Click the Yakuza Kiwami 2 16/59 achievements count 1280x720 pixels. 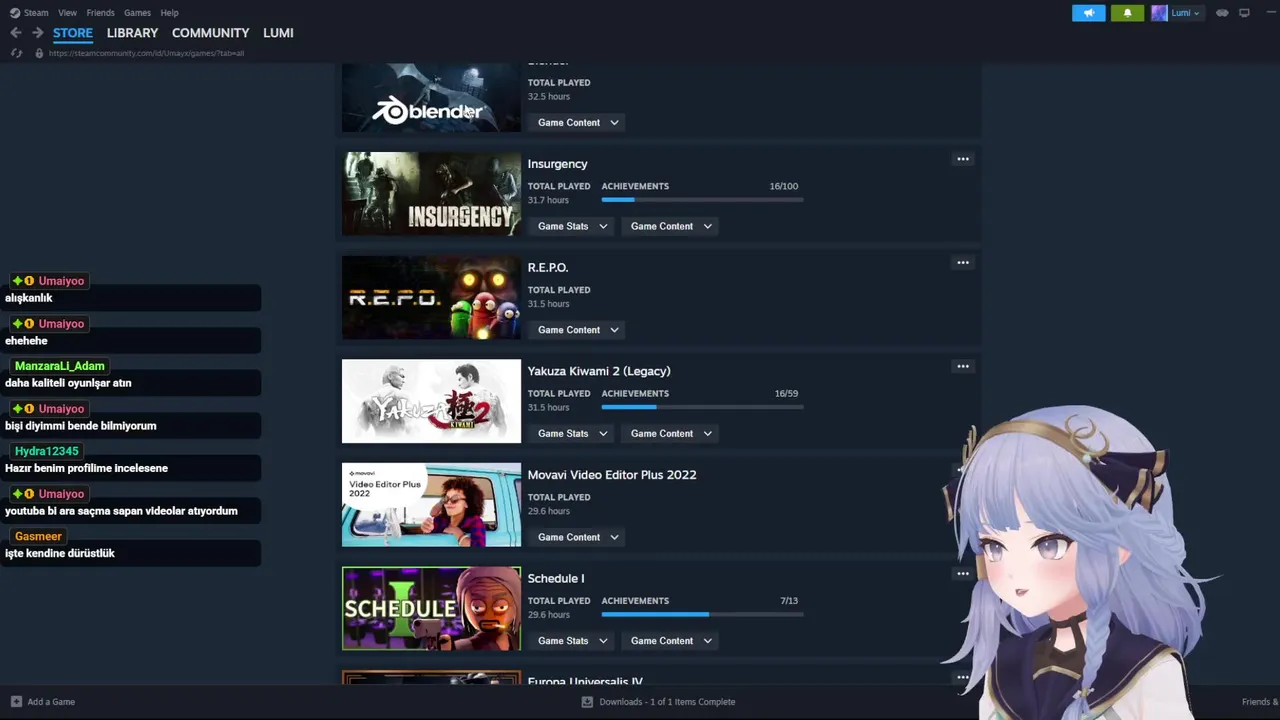(x=786, y=394)
